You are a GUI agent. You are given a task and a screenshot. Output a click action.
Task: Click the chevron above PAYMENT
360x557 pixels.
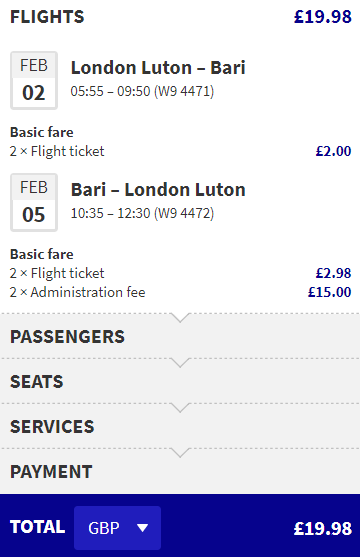180,453
